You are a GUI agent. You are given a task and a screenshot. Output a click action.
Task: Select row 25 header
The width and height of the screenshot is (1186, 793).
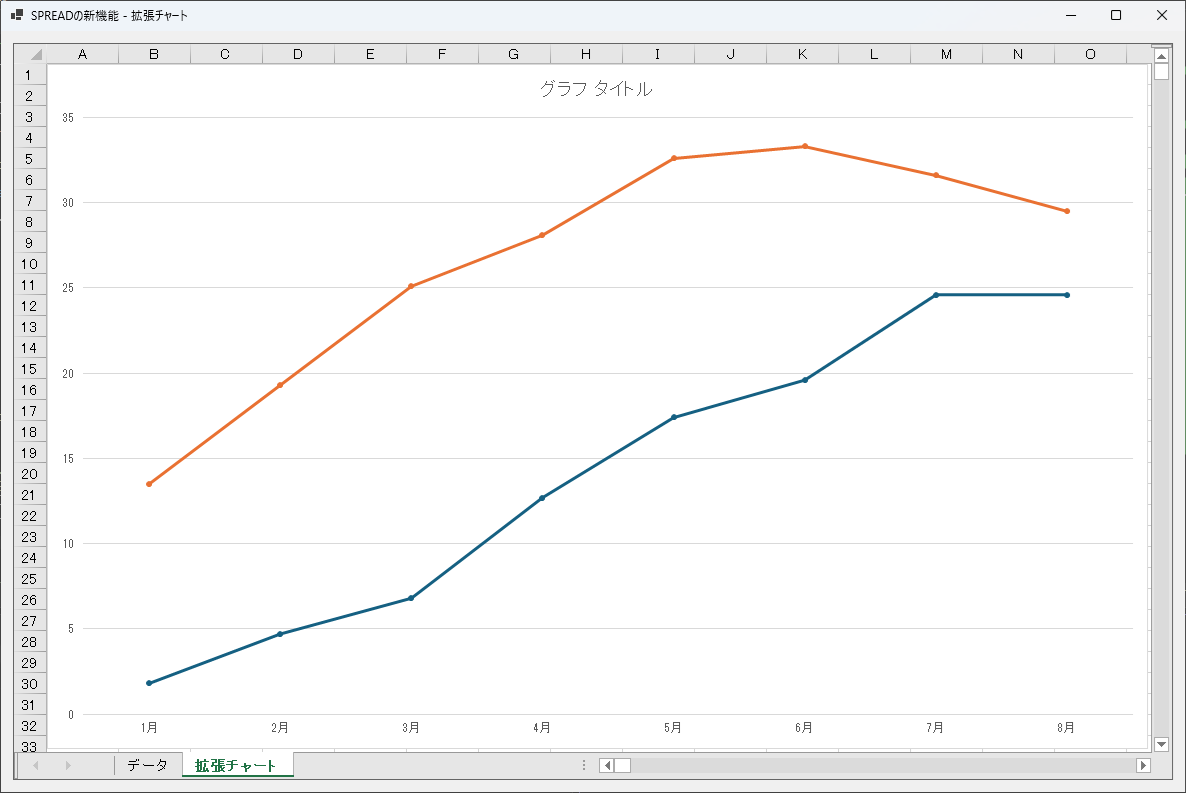[30, 579]
